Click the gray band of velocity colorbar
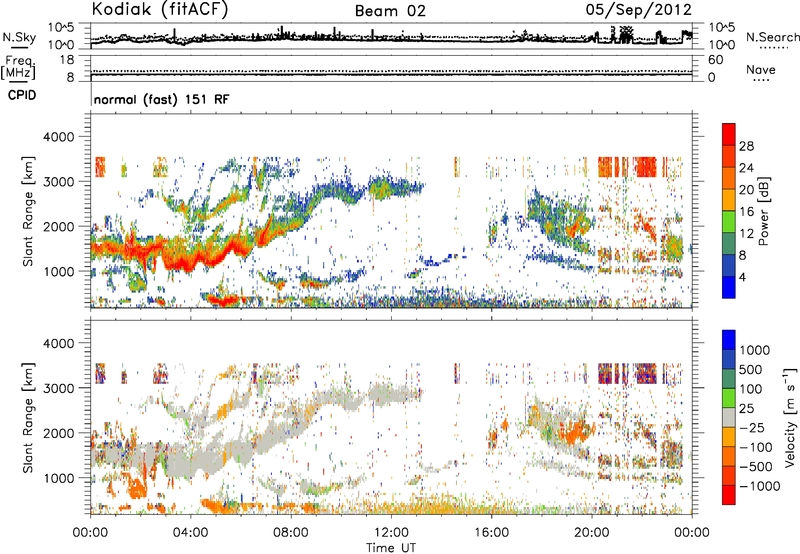This screenshot has height=554, width=800. [729, 417]
